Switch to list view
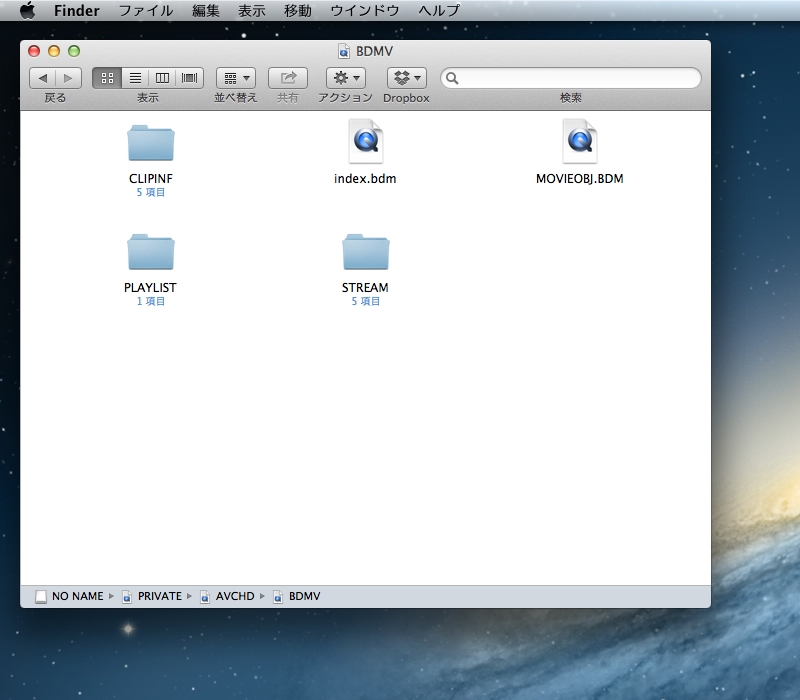This screenshot has width=800, height=700. (135, 78)
